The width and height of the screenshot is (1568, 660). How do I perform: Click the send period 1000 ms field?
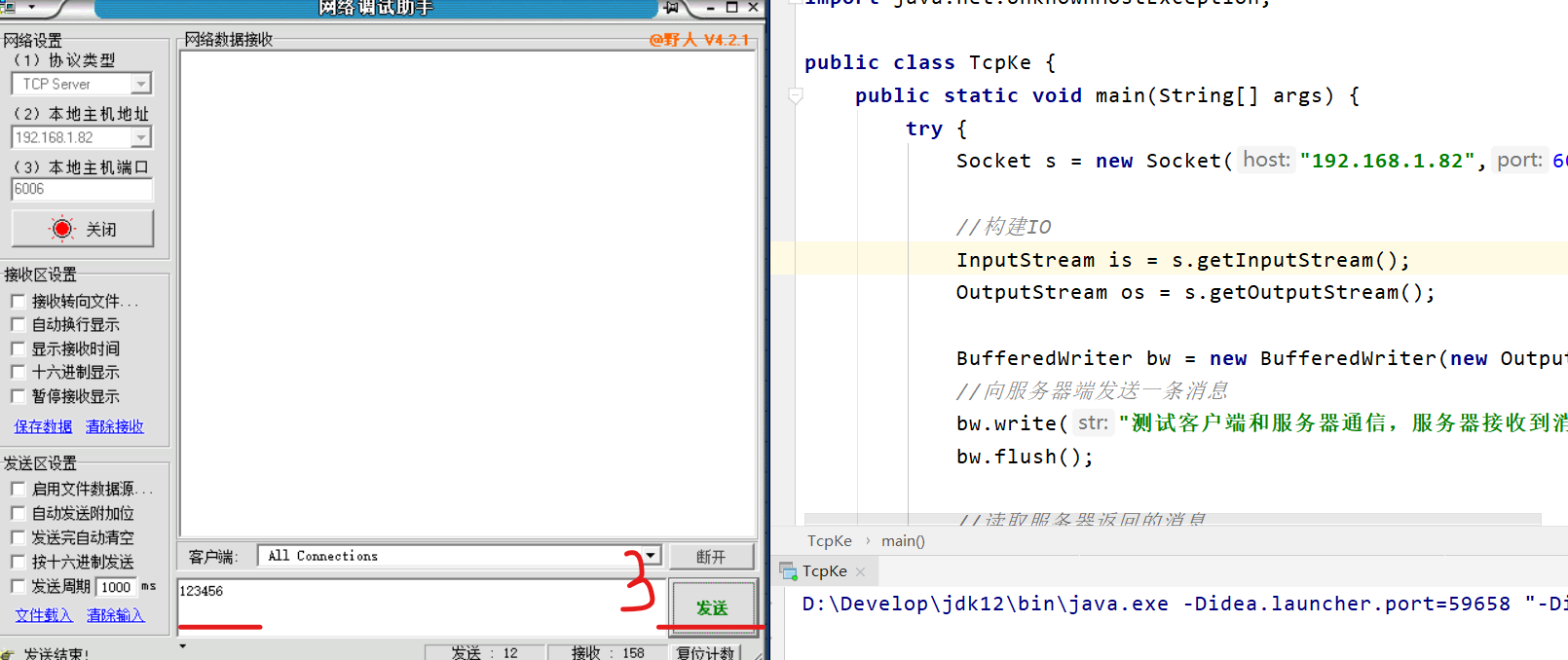pos(116,587)
